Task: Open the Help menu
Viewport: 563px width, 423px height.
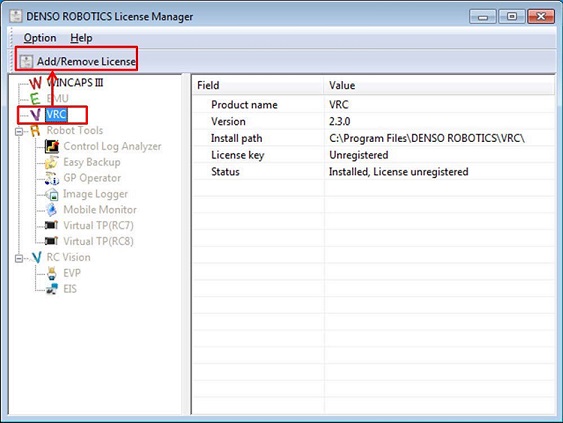Action: (81, 38)
